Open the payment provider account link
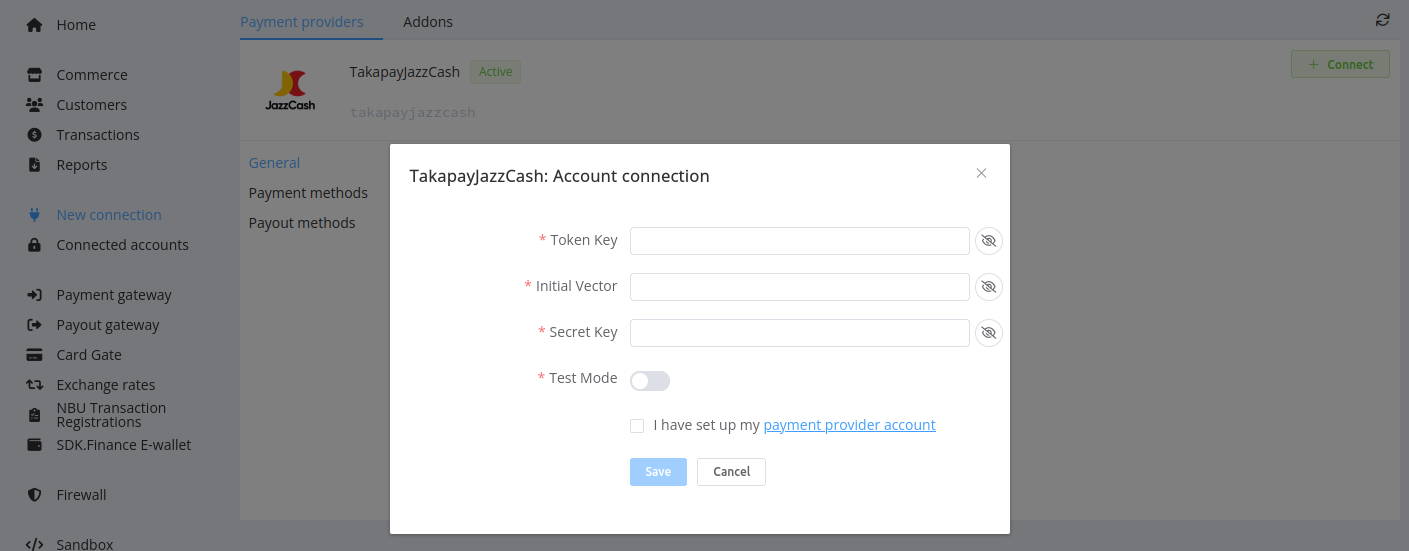 click(x=849, y=425)
